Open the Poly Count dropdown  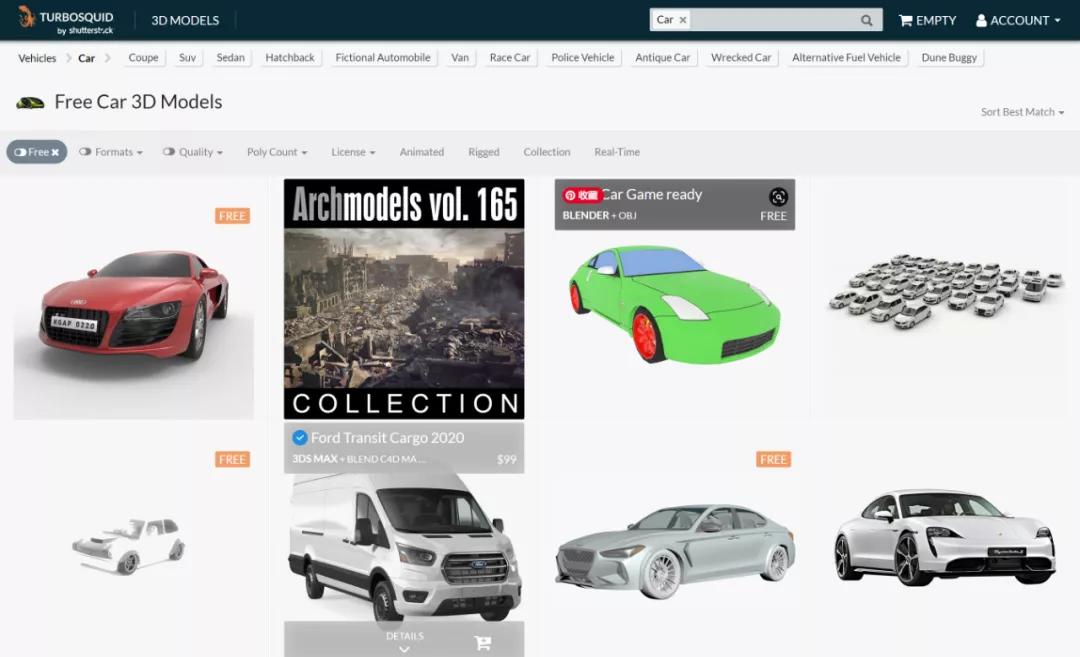click(x=277, y=152)
